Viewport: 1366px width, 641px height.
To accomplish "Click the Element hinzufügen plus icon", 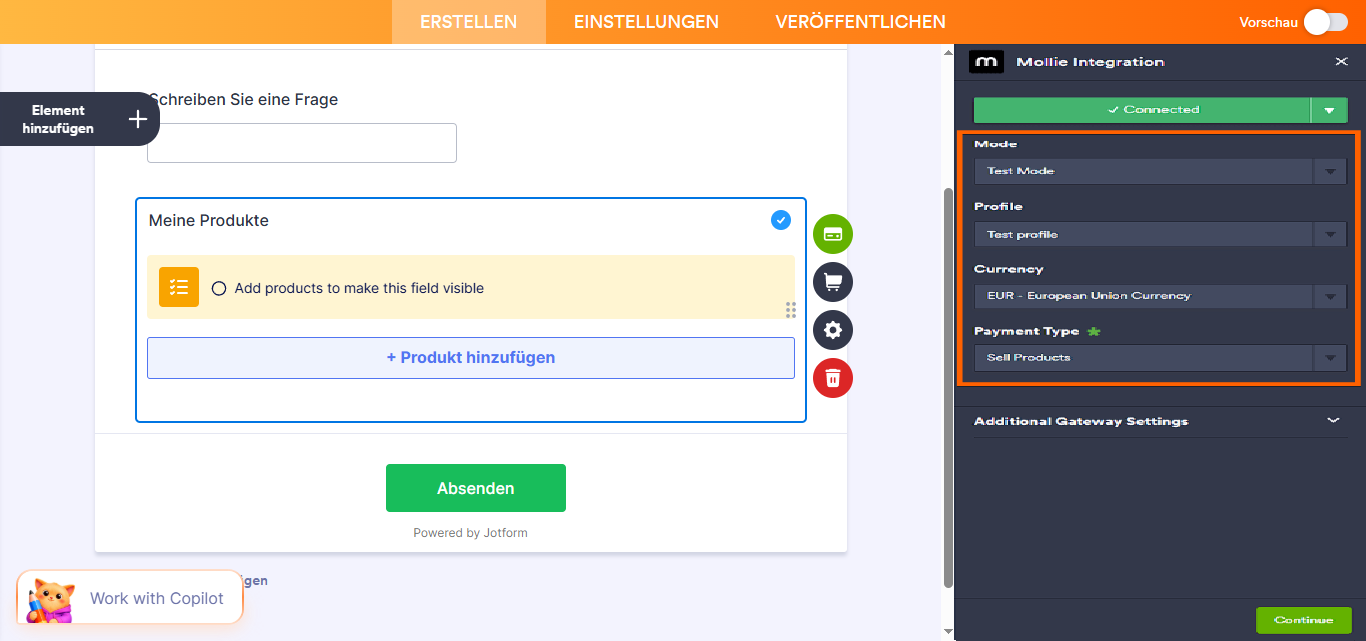I will [137, 119].
